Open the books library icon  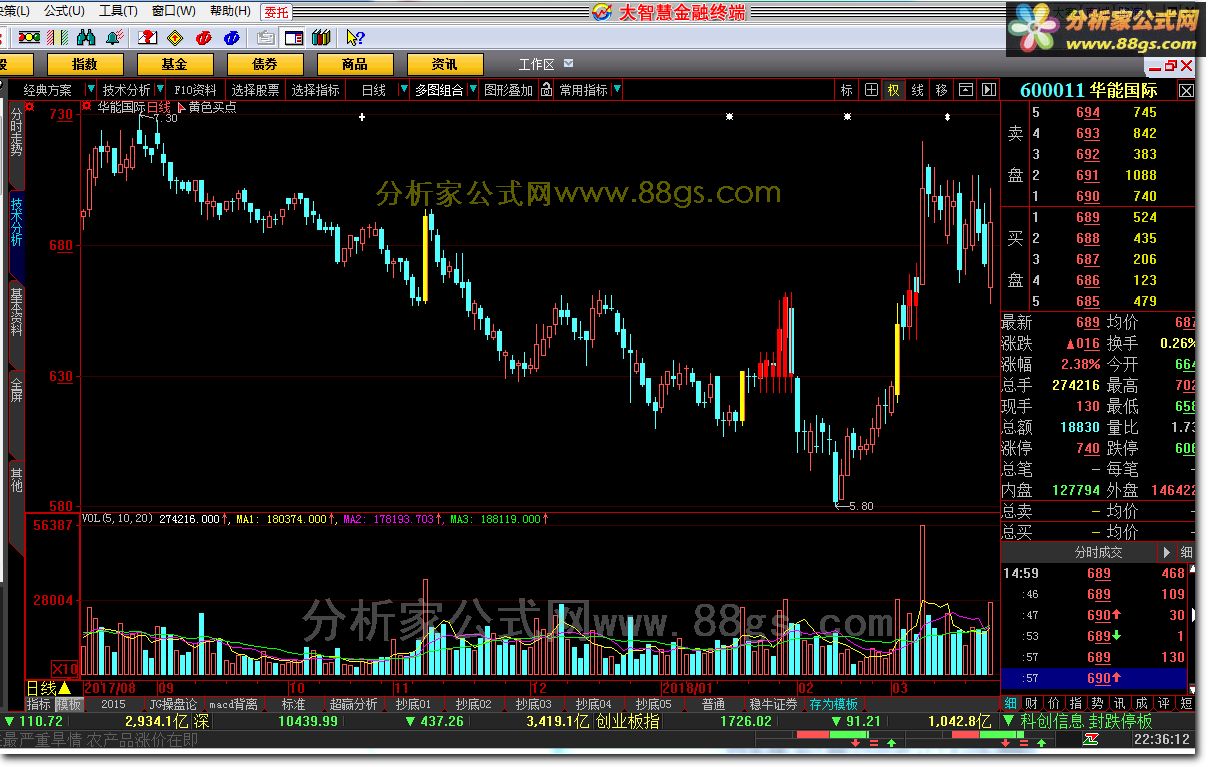321,38
